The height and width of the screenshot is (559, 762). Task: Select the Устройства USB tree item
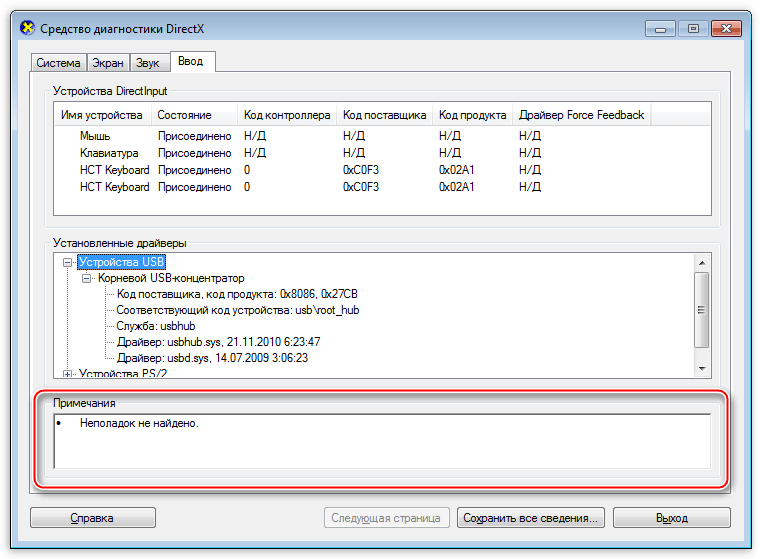pyautogui.click(x=121, y=262)
